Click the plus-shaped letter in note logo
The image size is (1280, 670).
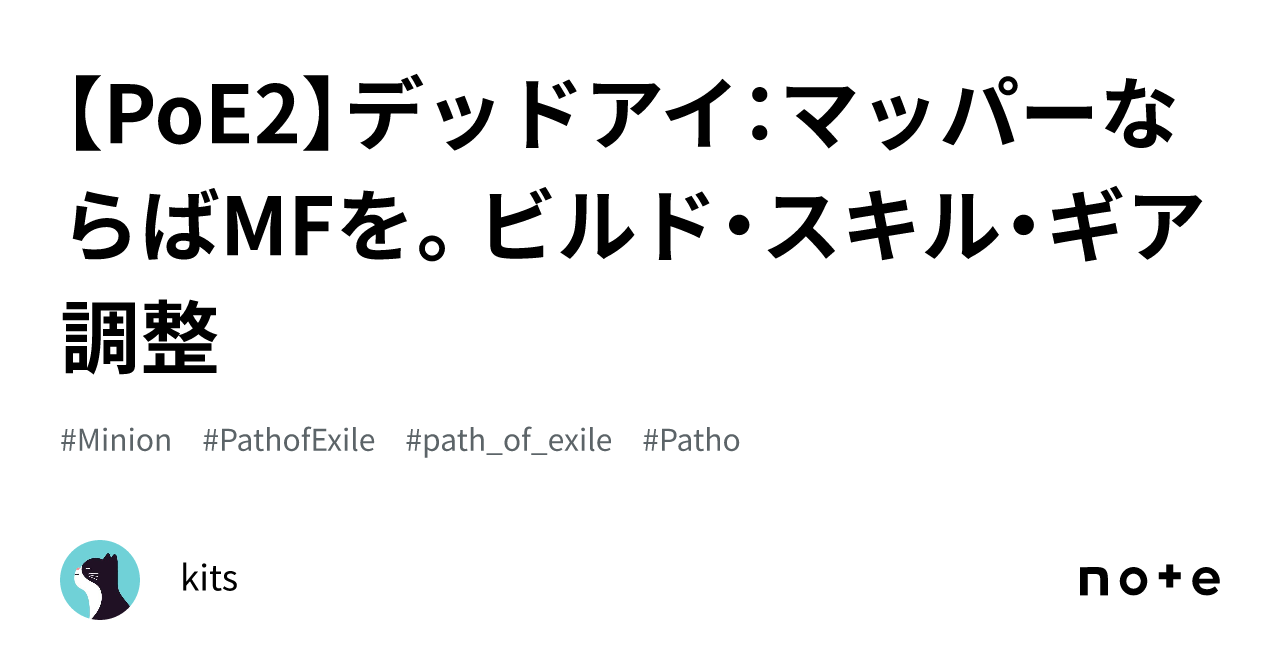(x=1164, y=580)
